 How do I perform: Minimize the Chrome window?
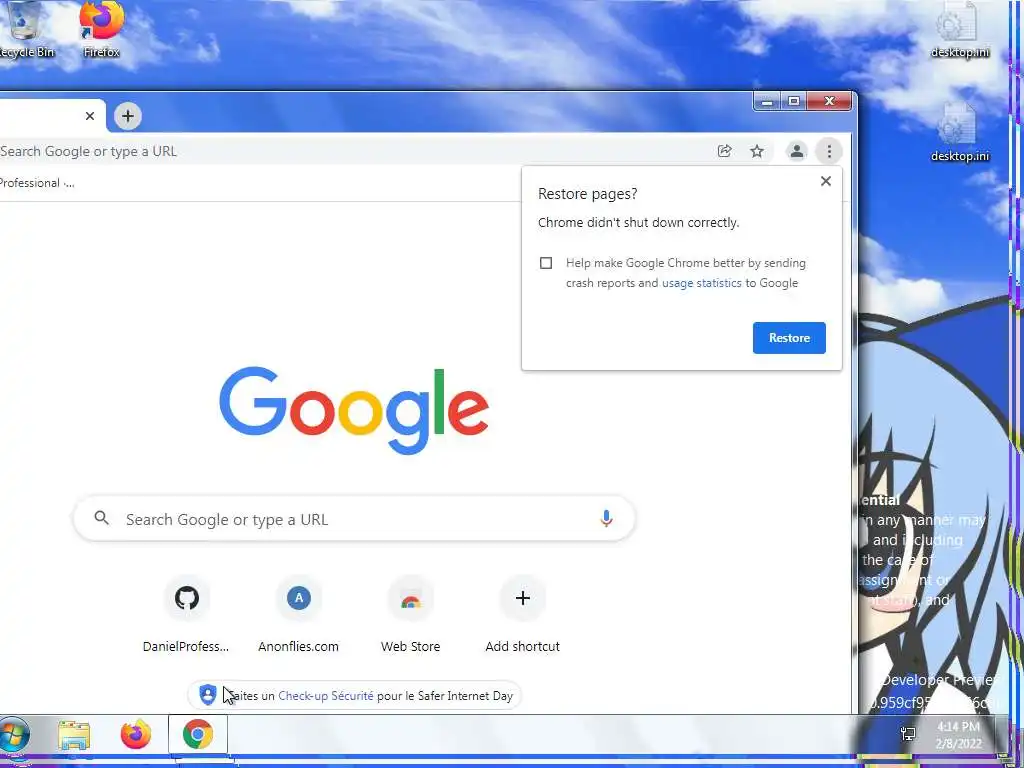click(x=767, y=101)
